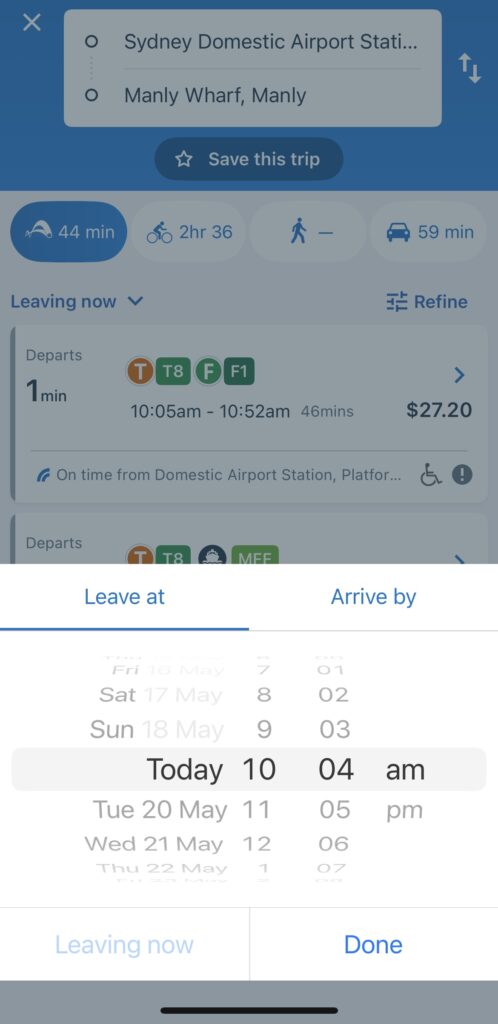Screen dimensions: 498x1024
Task: Select the cycling 2hr 36 option
Action: tap(189, 232)
